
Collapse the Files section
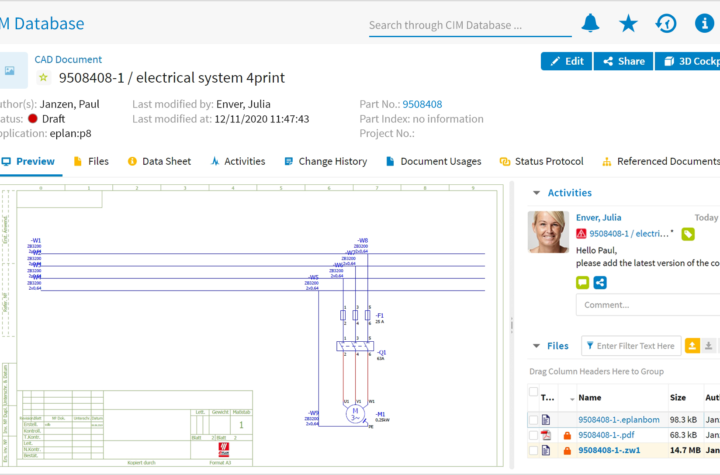(x=536, y=346)
